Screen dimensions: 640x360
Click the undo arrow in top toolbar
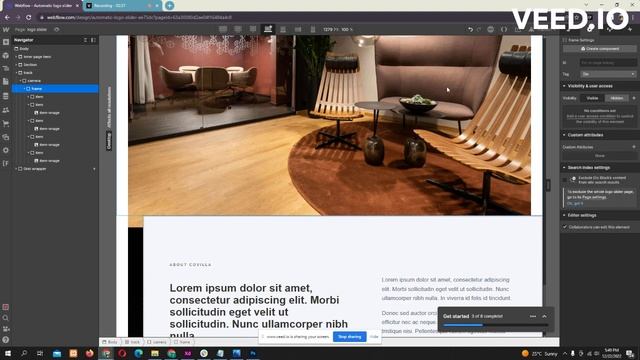point(471,29)
